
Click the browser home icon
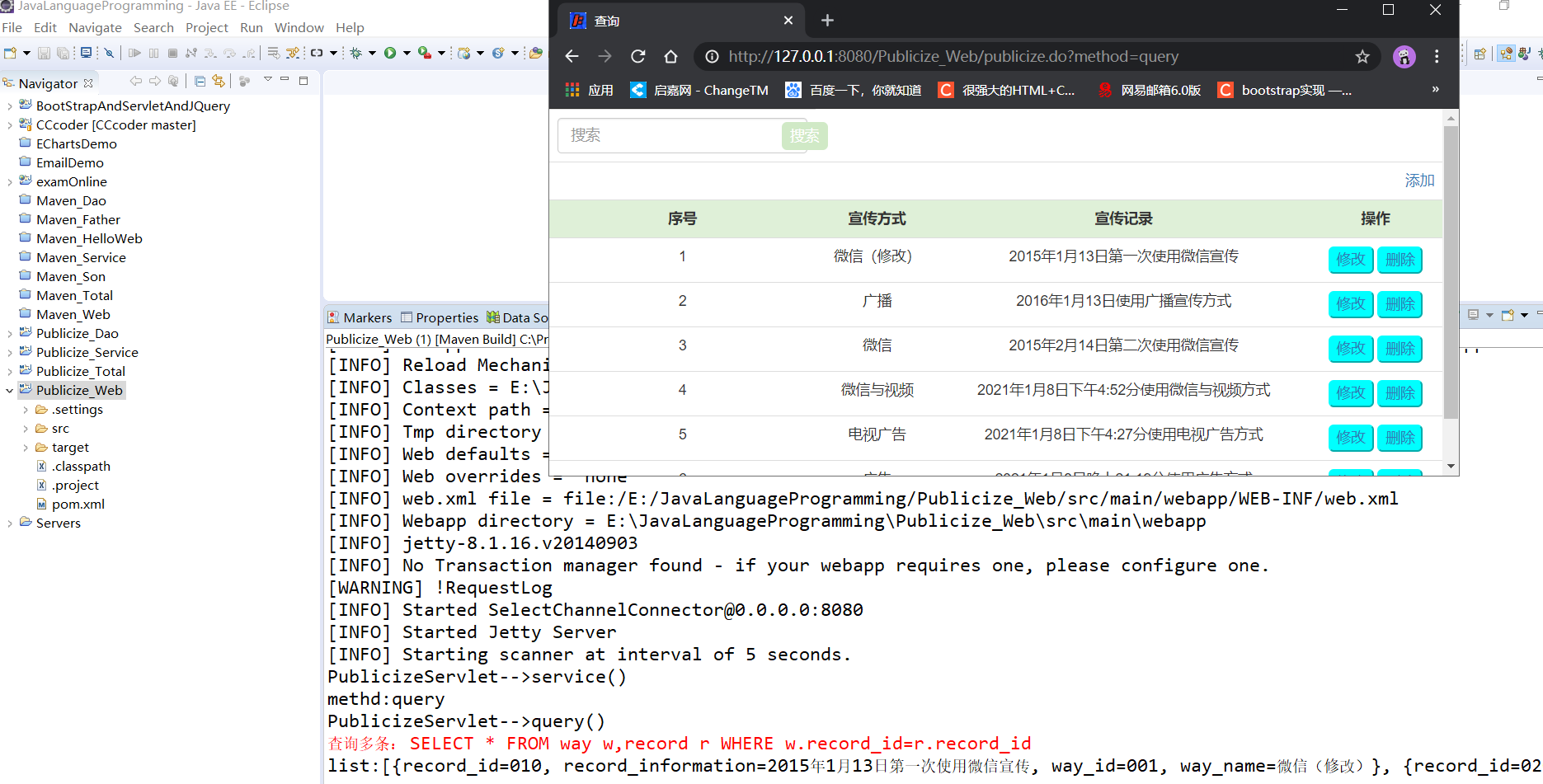point(670,56)
